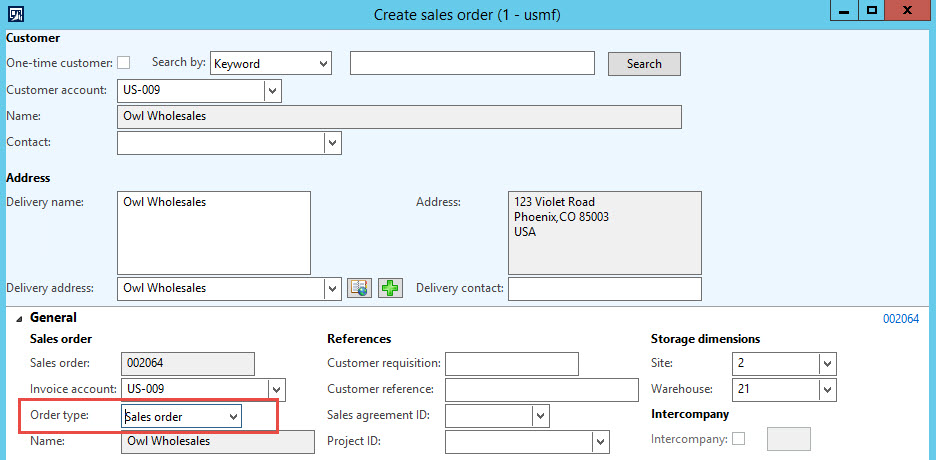Click the application icon in title bar

click(x=17, y=14)
